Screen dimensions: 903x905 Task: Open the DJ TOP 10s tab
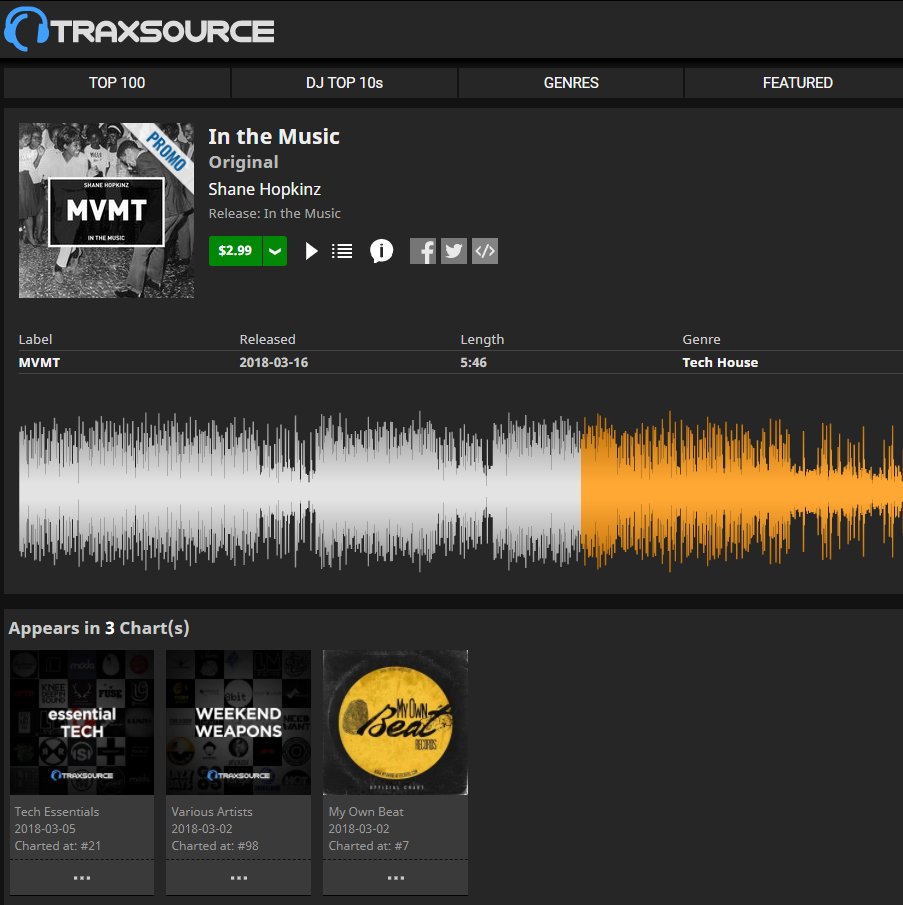[x=344, y=83]
